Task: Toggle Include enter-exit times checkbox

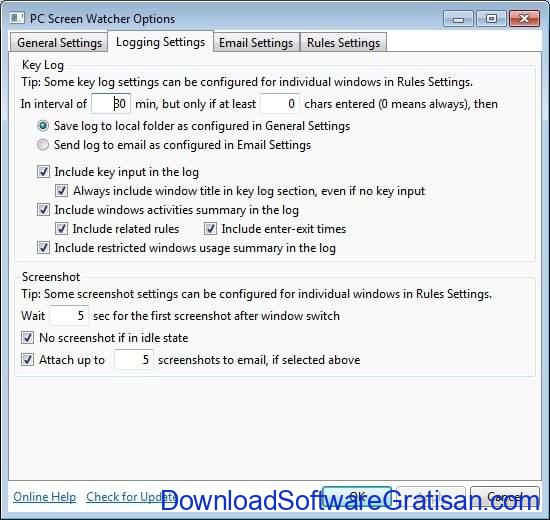Action: (210, 229)
